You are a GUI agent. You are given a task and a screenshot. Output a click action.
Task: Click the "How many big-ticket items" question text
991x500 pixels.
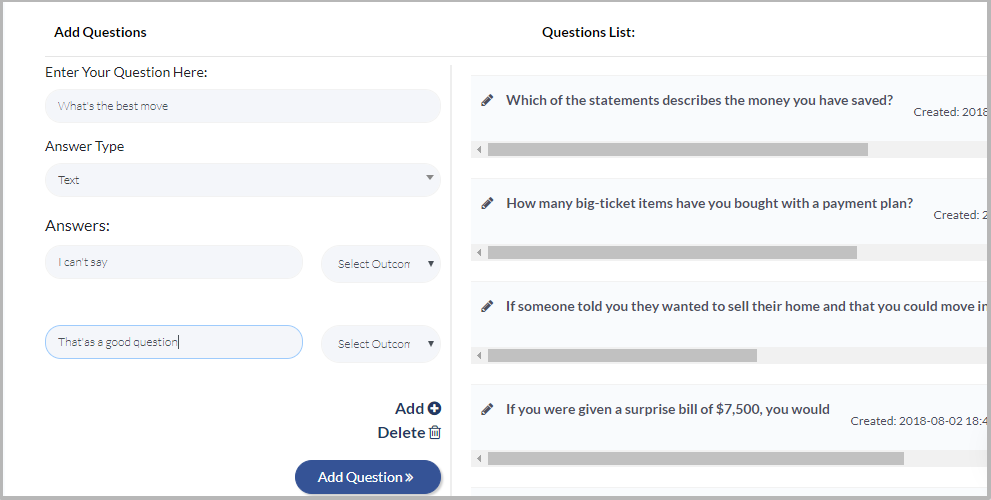click(x=709, y=203)
